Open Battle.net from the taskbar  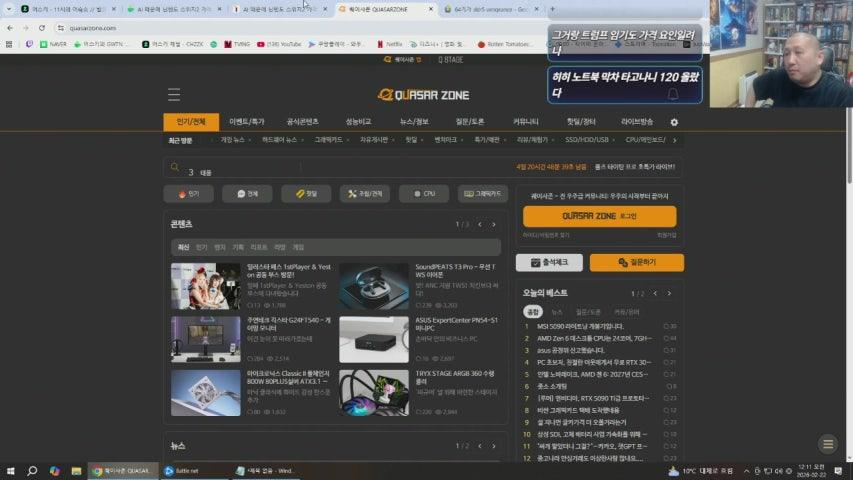182,471
